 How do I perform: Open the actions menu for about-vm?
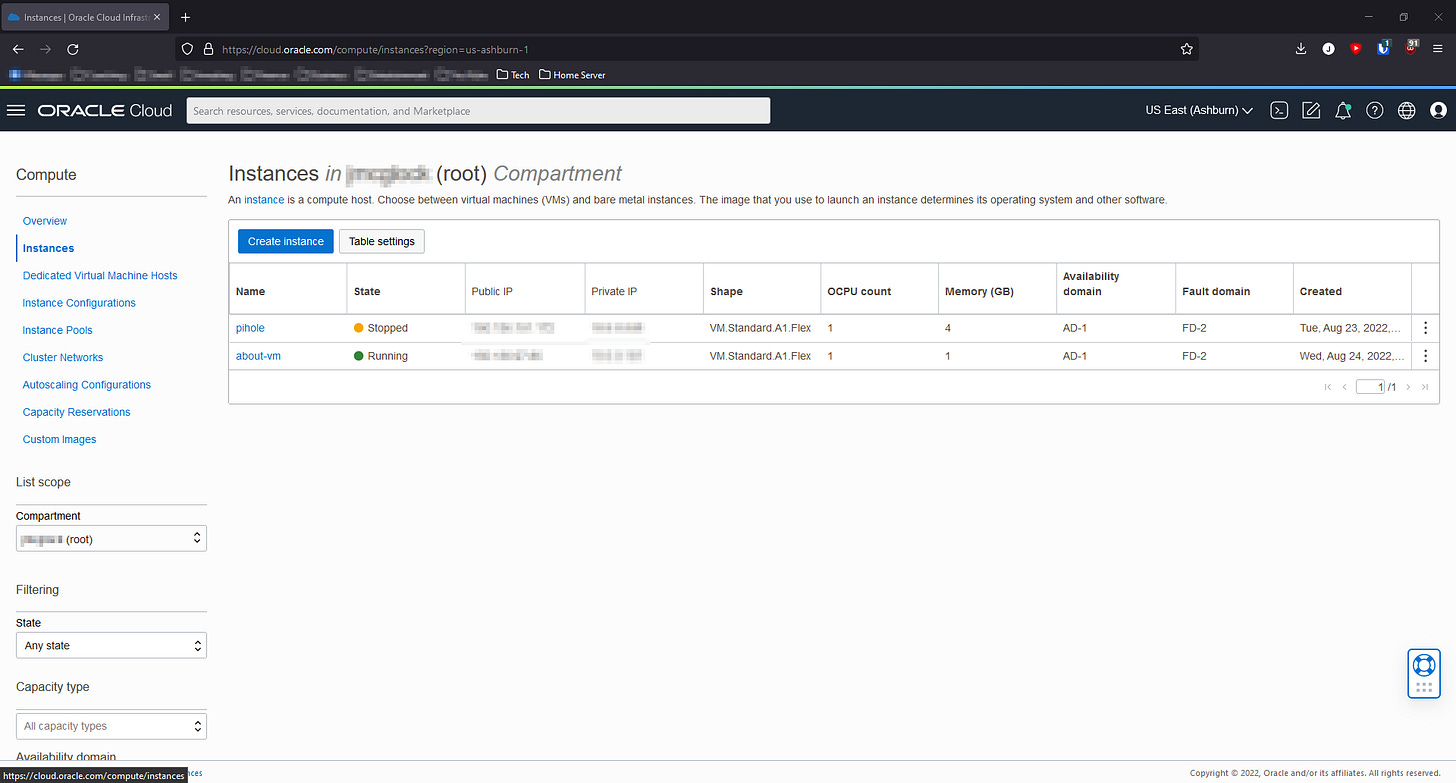tap(1425, 355)
